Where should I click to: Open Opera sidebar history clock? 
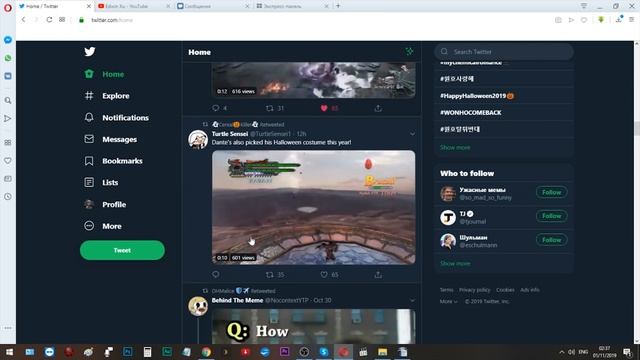click(x=8, y=197)
